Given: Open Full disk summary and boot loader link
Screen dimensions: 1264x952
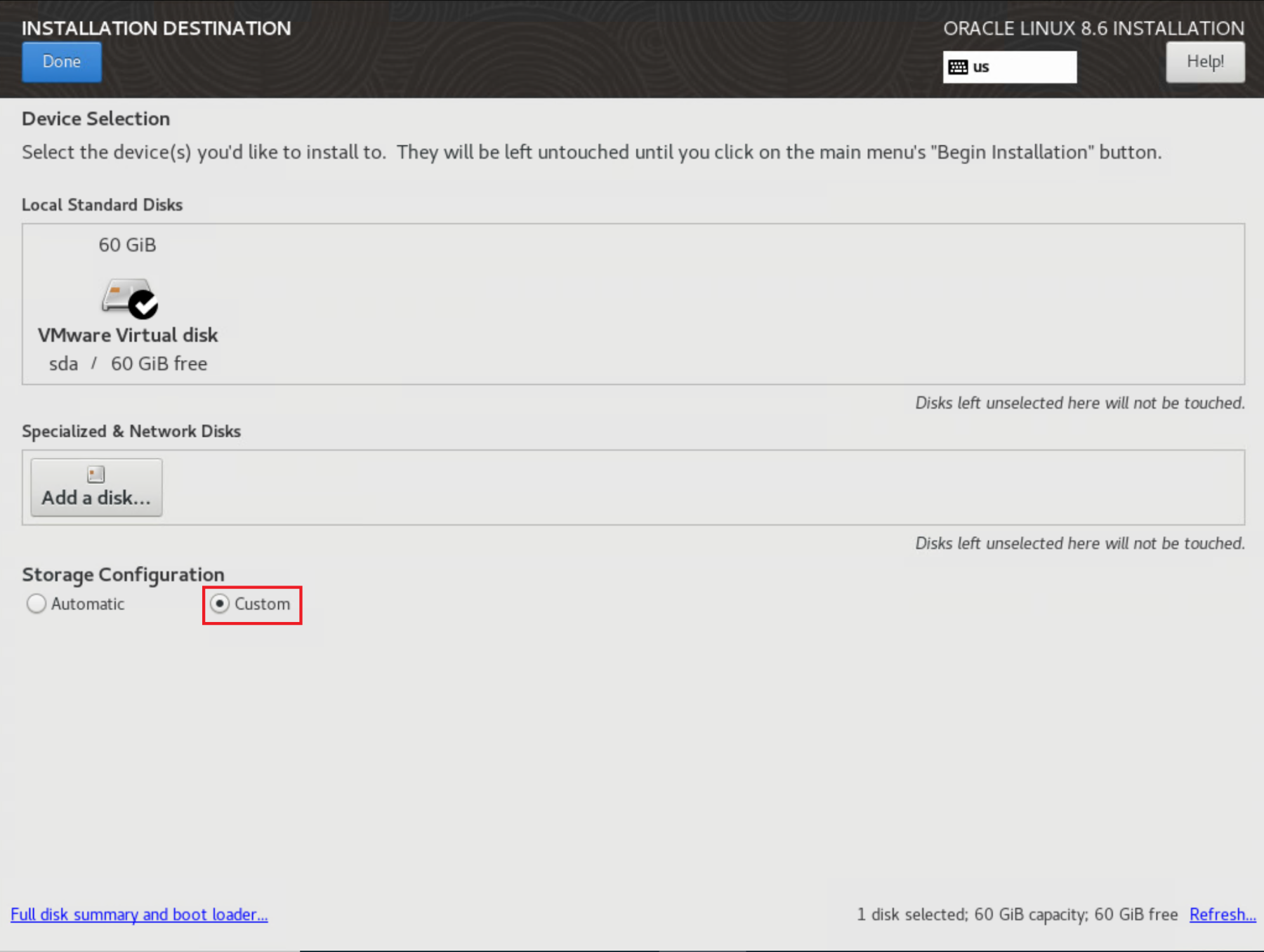Looking at the screenshot, I should coord(139,914).
